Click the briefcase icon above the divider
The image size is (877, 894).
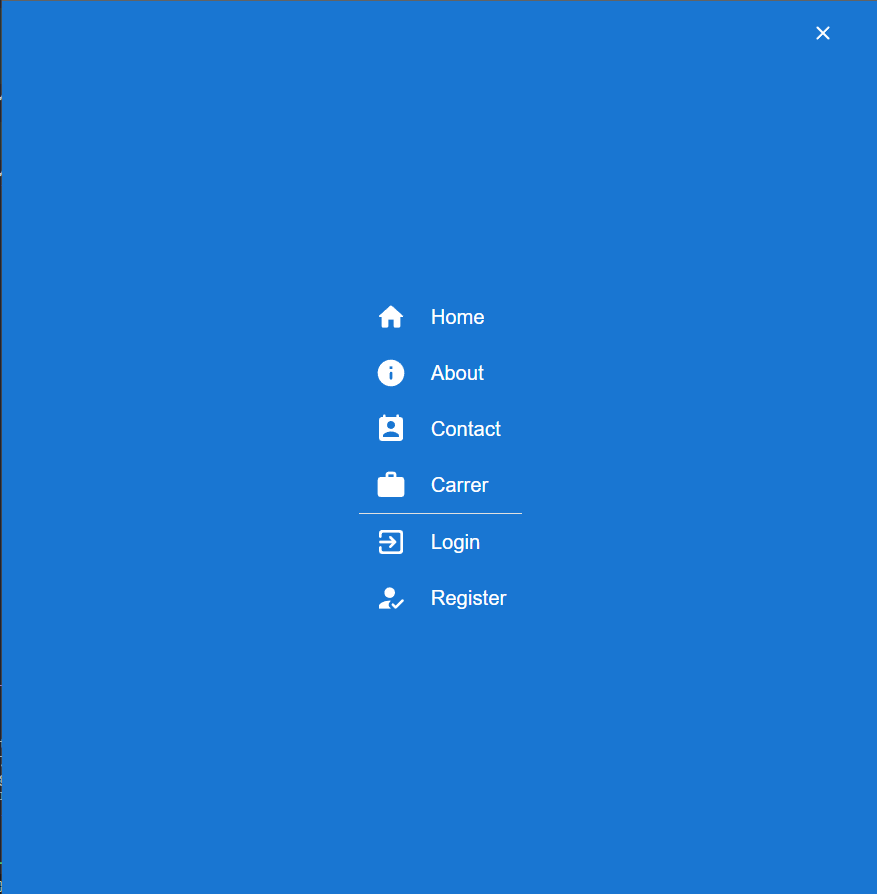(x=391, y=484)
